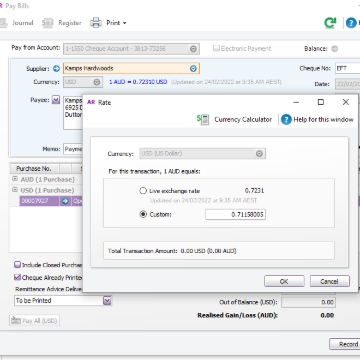Open supplier card arrow next to Supplier
Image resolution: width=360 pixels, height=360 pixels.
(56, 69)
